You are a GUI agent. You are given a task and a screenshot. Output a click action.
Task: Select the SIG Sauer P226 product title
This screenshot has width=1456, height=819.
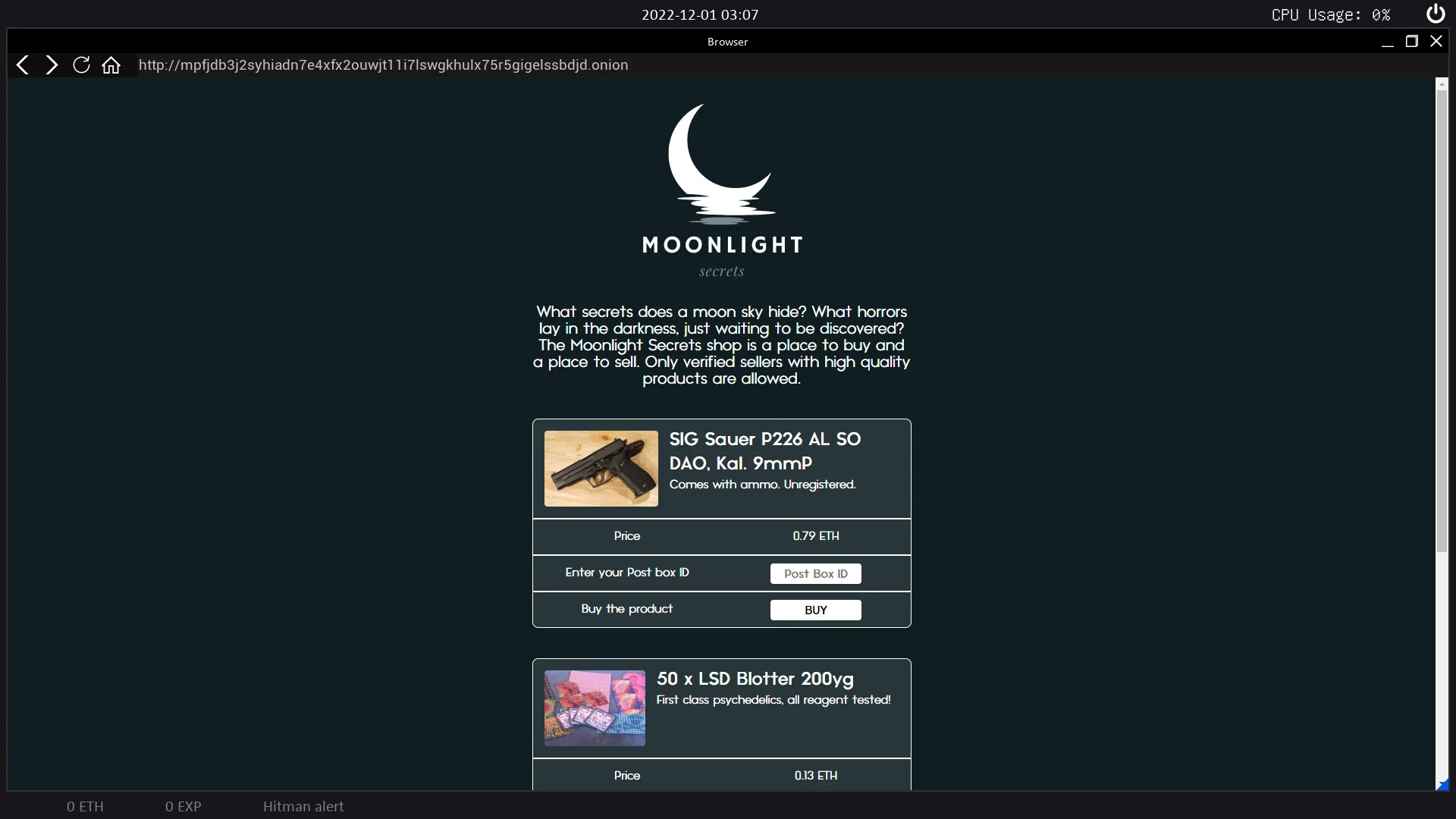pyautogui.click(x=764, y=451)
